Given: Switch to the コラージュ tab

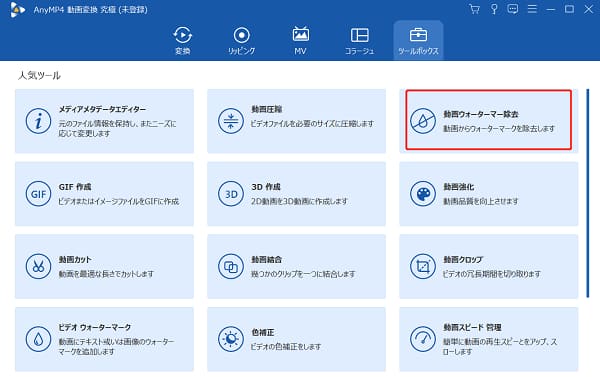Looking at the screenshot, I should tap(359, 41).
